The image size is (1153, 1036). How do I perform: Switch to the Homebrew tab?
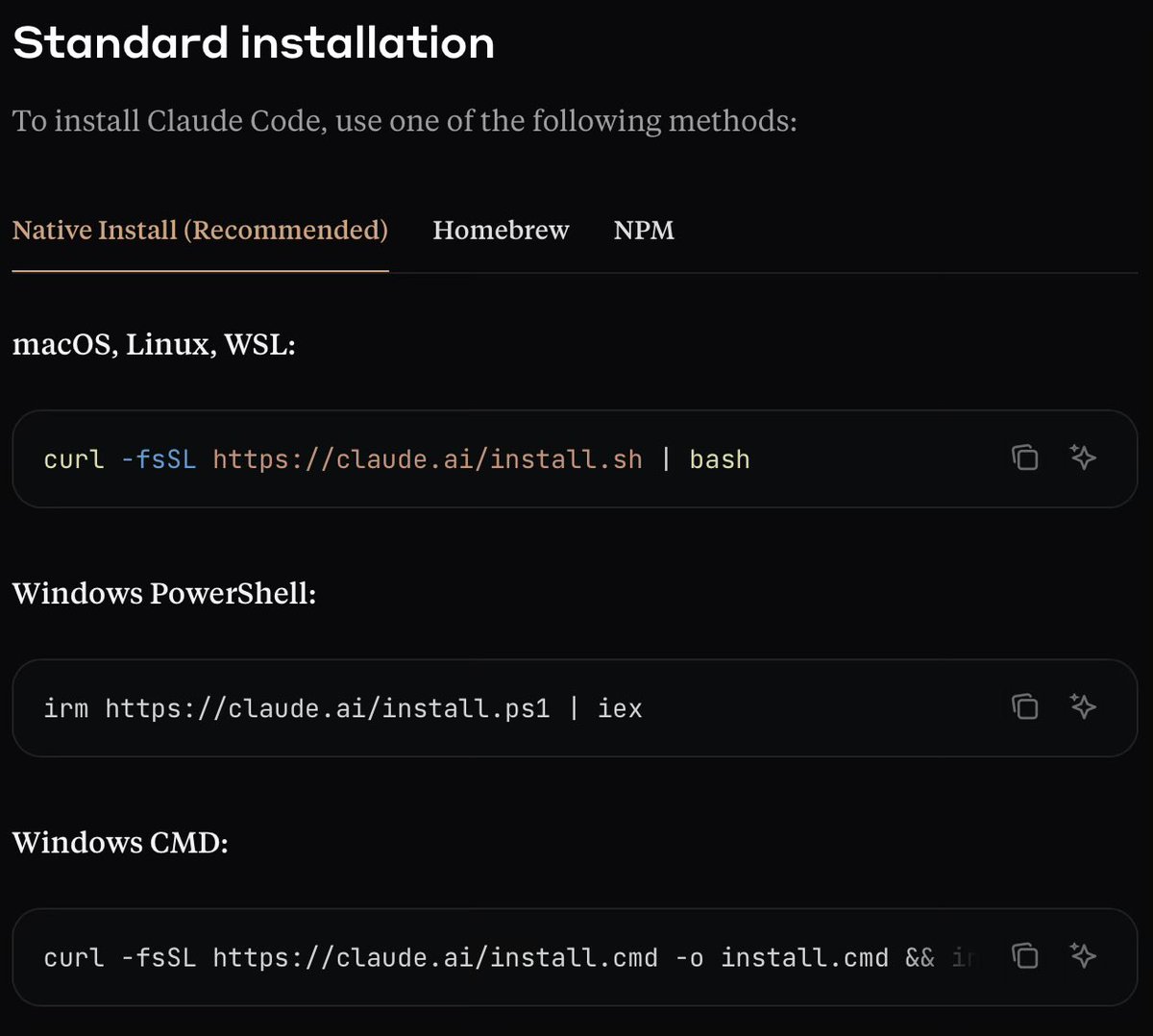tap(501, 231)
